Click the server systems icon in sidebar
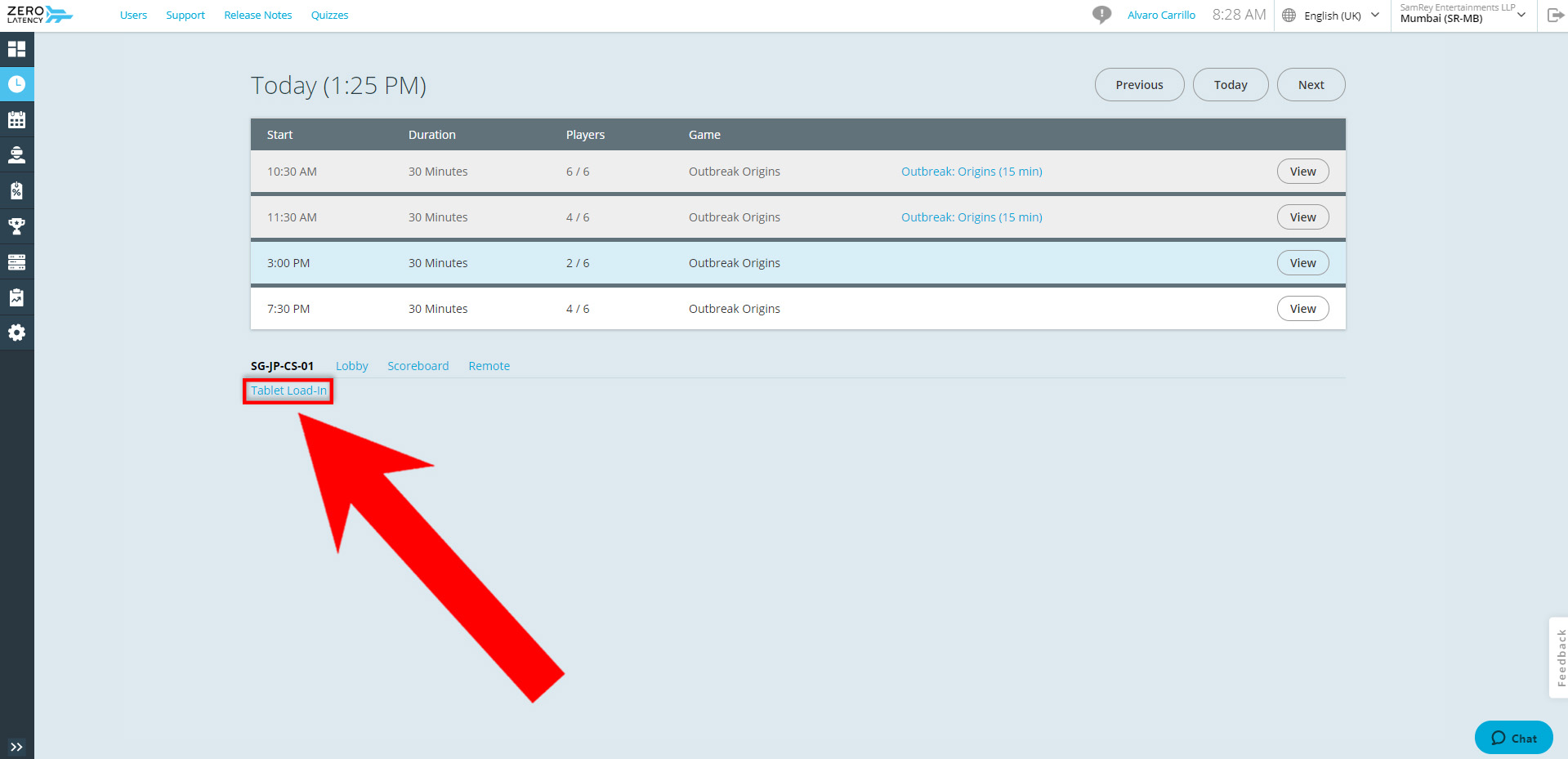The image size is (1568, 759). point(16,261)
